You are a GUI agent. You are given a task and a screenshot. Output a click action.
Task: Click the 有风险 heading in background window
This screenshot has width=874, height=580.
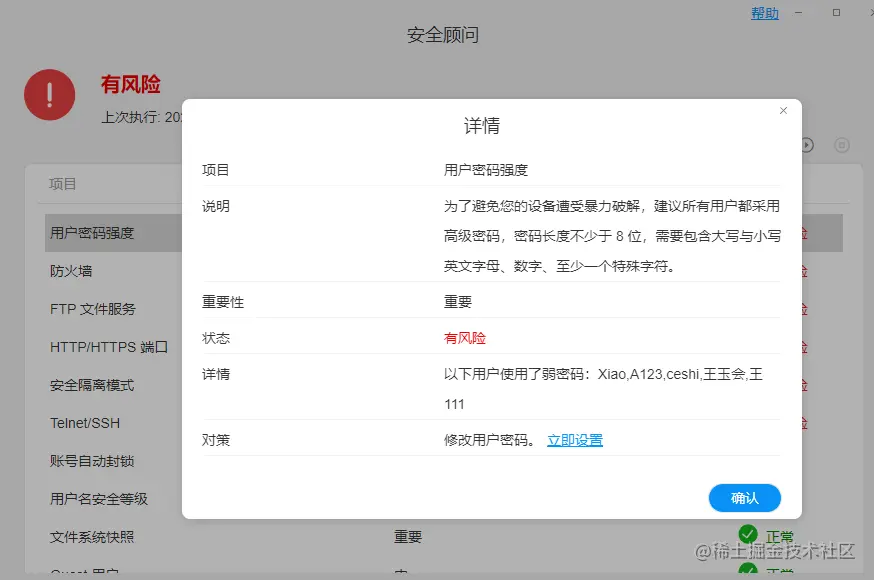pyautogui.click(x=130, y=84)
